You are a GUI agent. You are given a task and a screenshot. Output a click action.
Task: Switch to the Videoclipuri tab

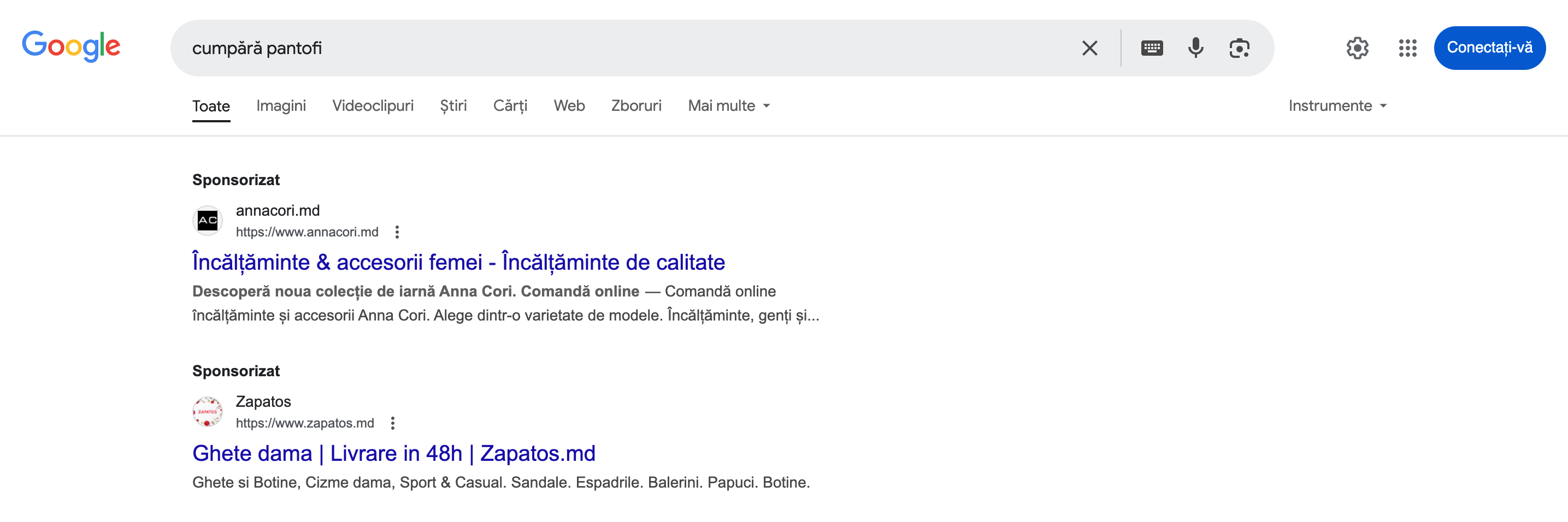373,106
